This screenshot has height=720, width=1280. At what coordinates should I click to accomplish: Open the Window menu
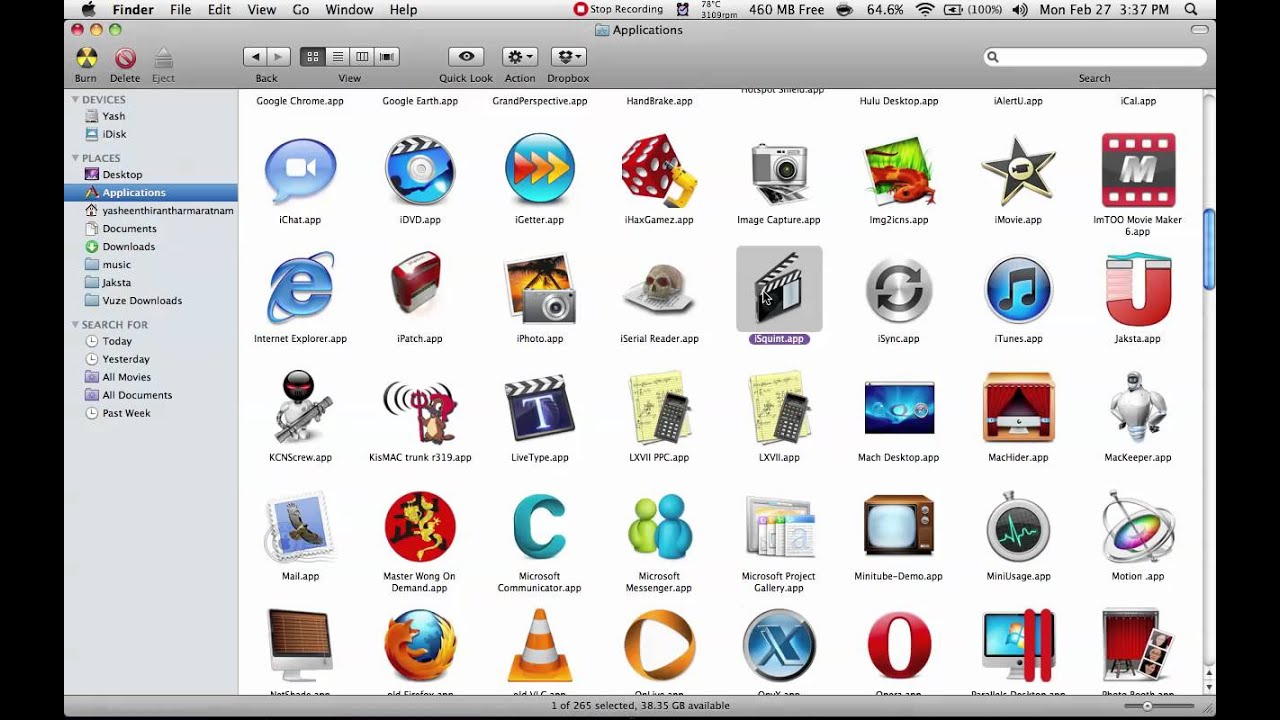pyautogui.click(x=349, y=10)
